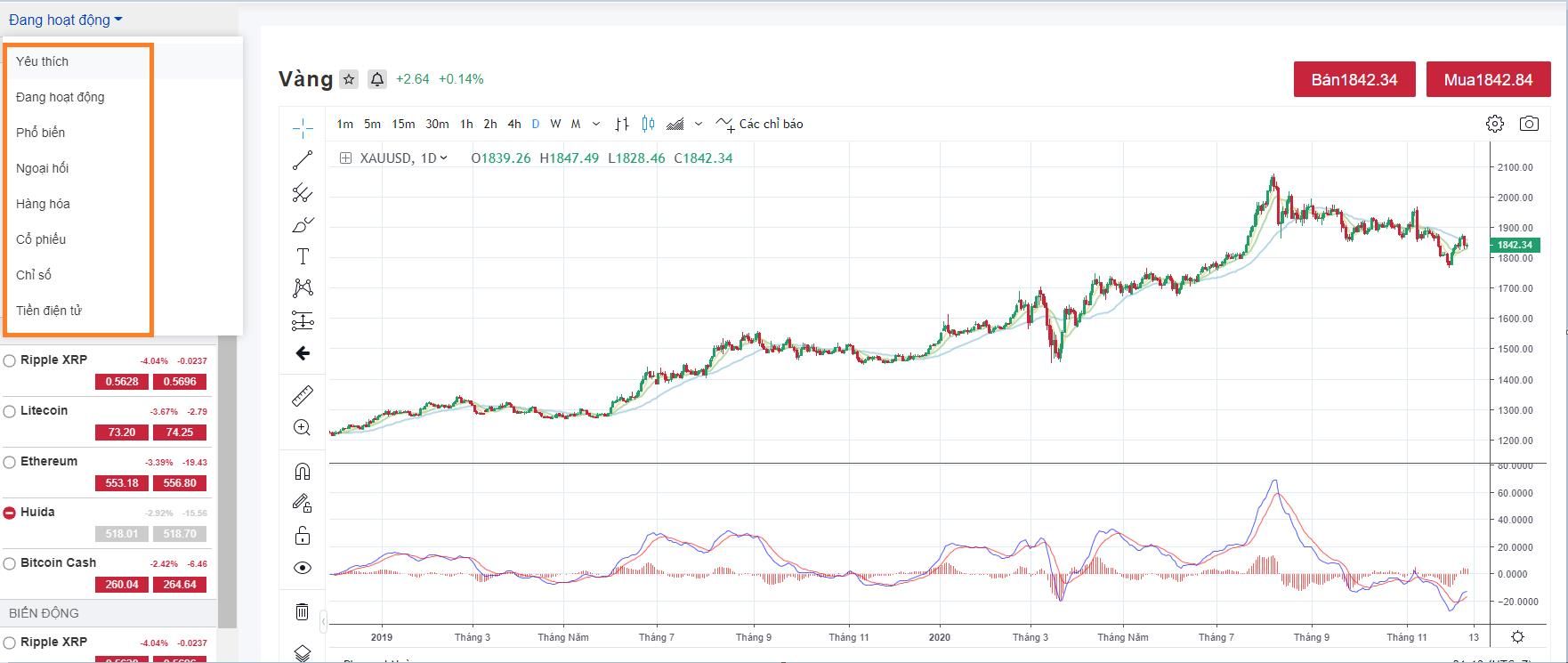The width and height of the screenshot is (1568, 663).
Task: Click the back arrow icon
Action: [303, 353]
